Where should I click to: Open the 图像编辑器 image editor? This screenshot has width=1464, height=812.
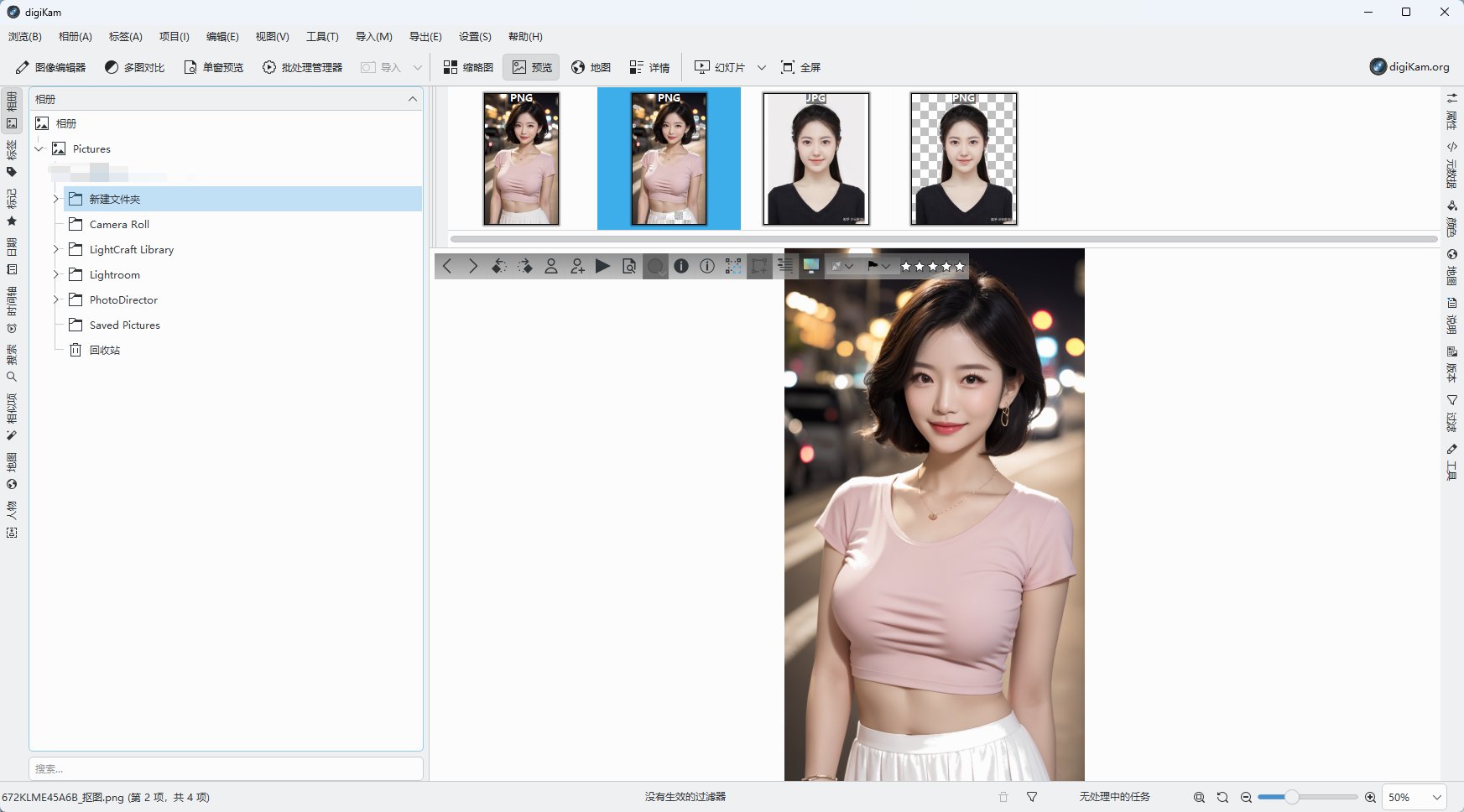coord(50,67)
